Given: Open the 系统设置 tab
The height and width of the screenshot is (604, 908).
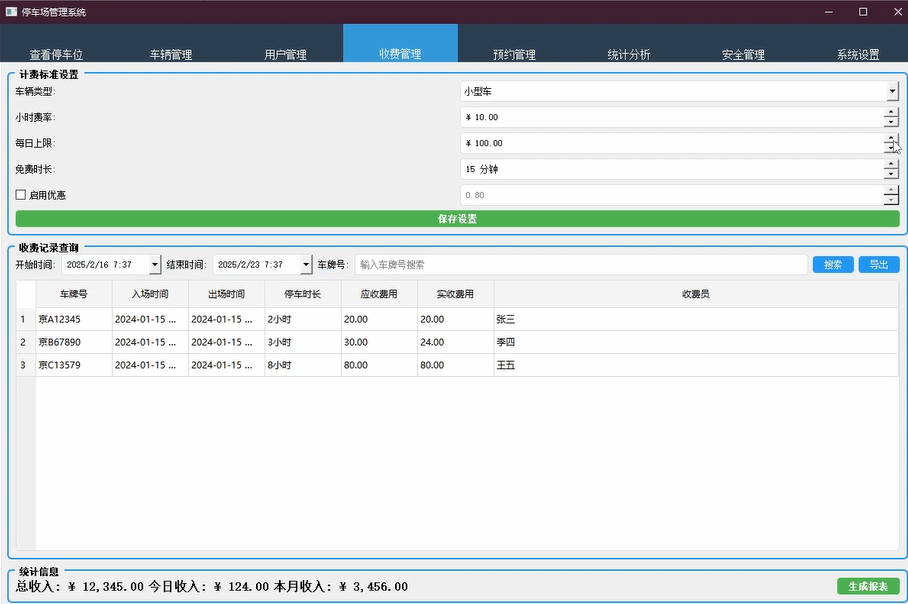Looking at the screenshot, I should pyautogui.click(x=858, y=44).
